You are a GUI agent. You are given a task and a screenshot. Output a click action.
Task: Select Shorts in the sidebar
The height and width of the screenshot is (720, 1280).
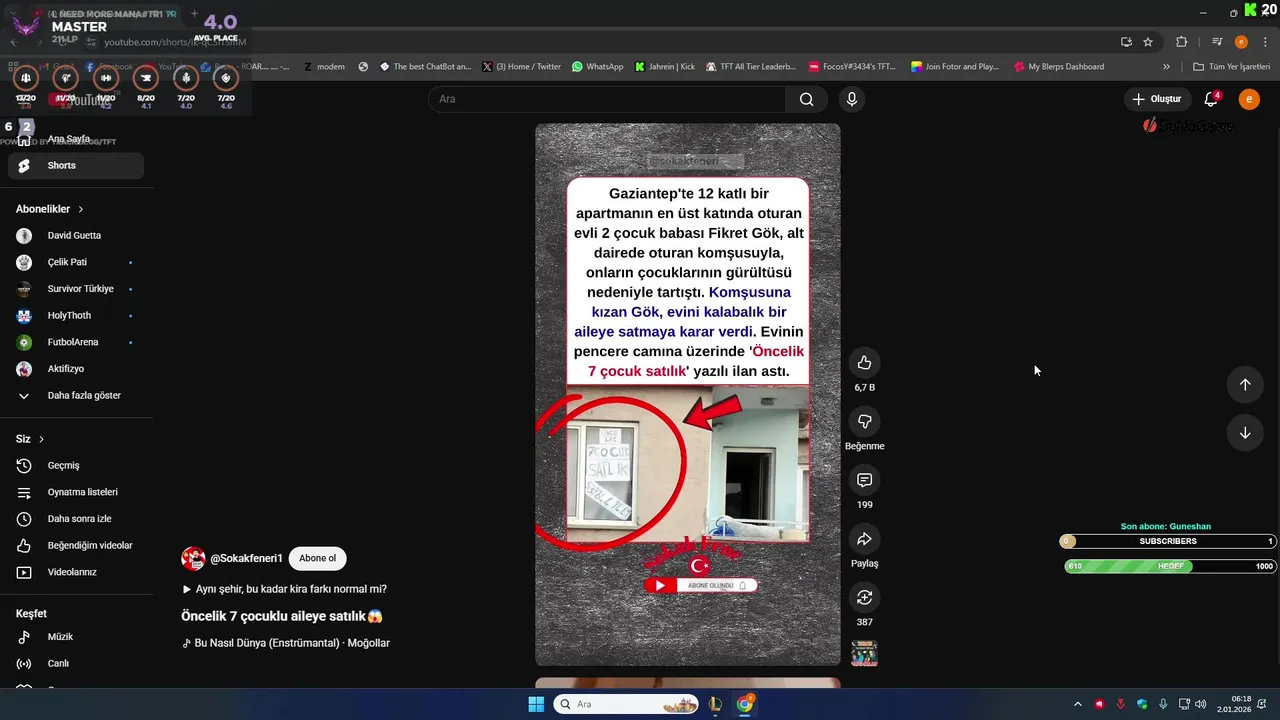click(x=76, y=166)
